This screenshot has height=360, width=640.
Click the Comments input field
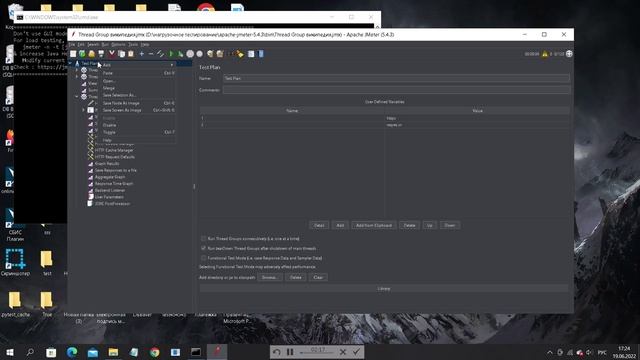point(396,90)
